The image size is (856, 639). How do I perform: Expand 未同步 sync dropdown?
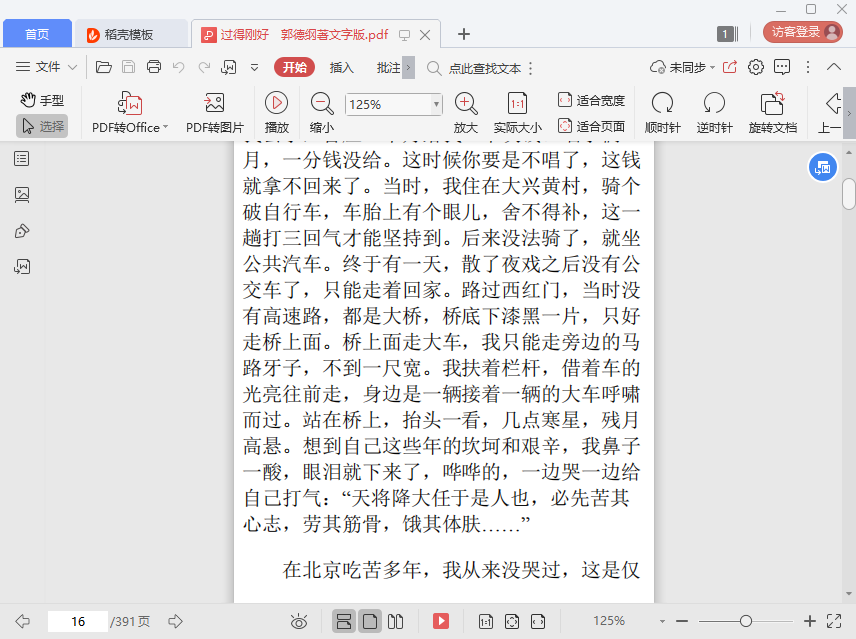[712, 68]
